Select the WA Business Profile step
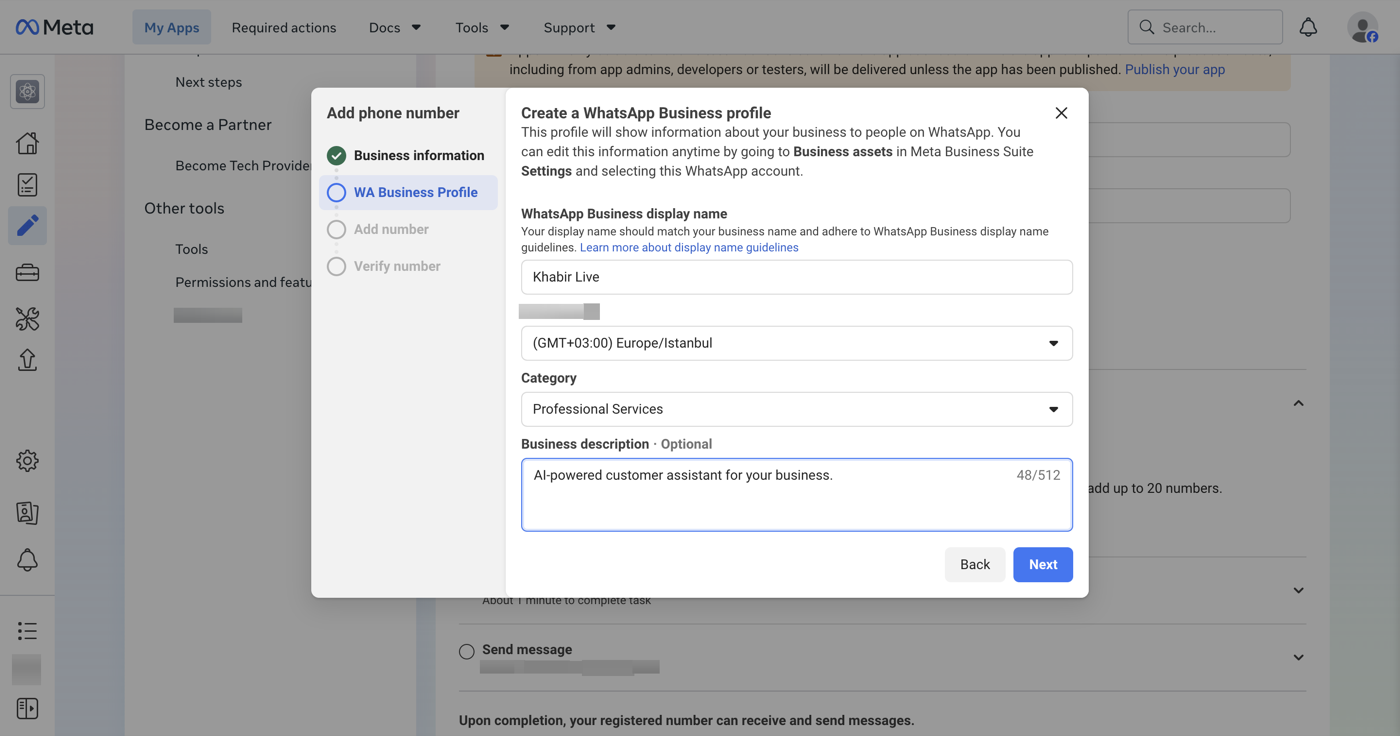This screenshot has width=1400, height=736. (x=408, y=192)
